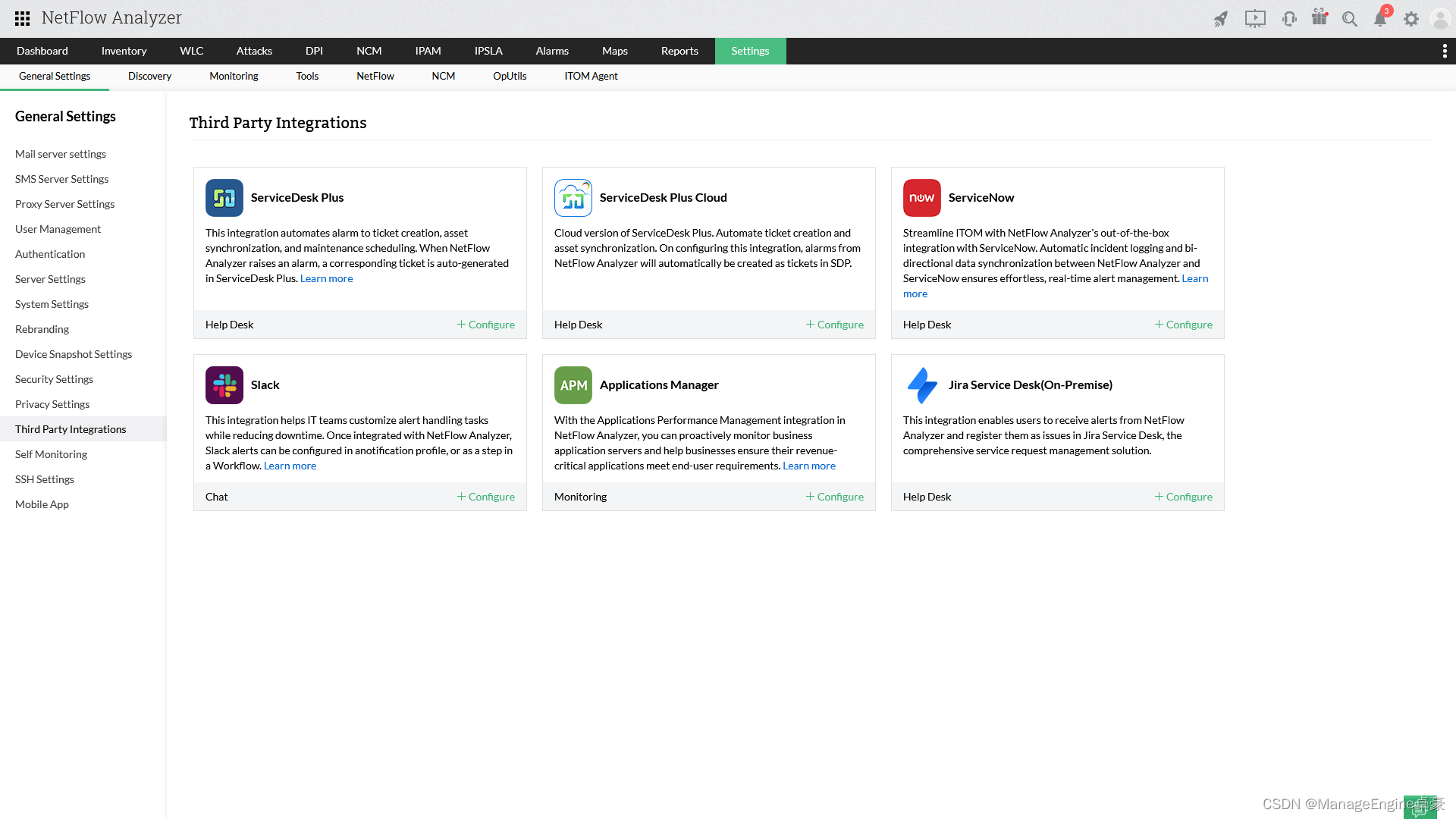Open the user profile avatar
This screenshot has width=1456, height=819.
[1440, 19]
